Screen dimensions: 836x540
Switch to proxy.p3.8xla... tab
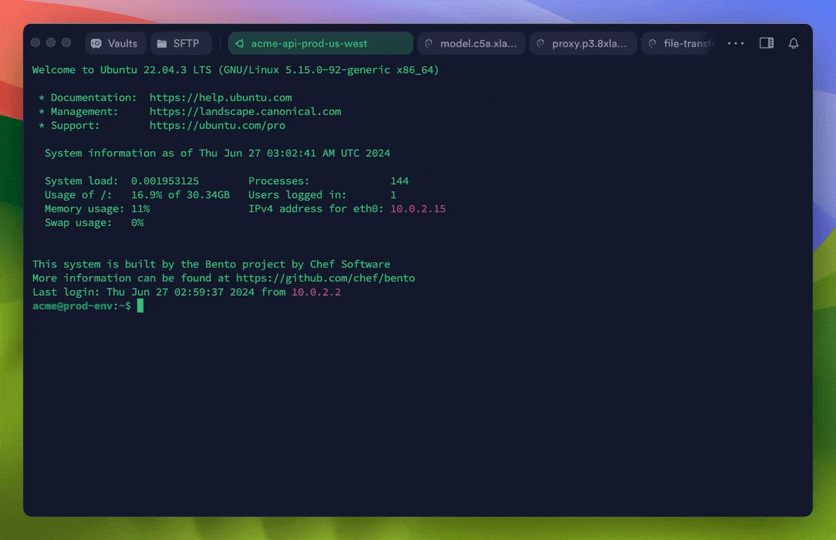tap(583, 44)
